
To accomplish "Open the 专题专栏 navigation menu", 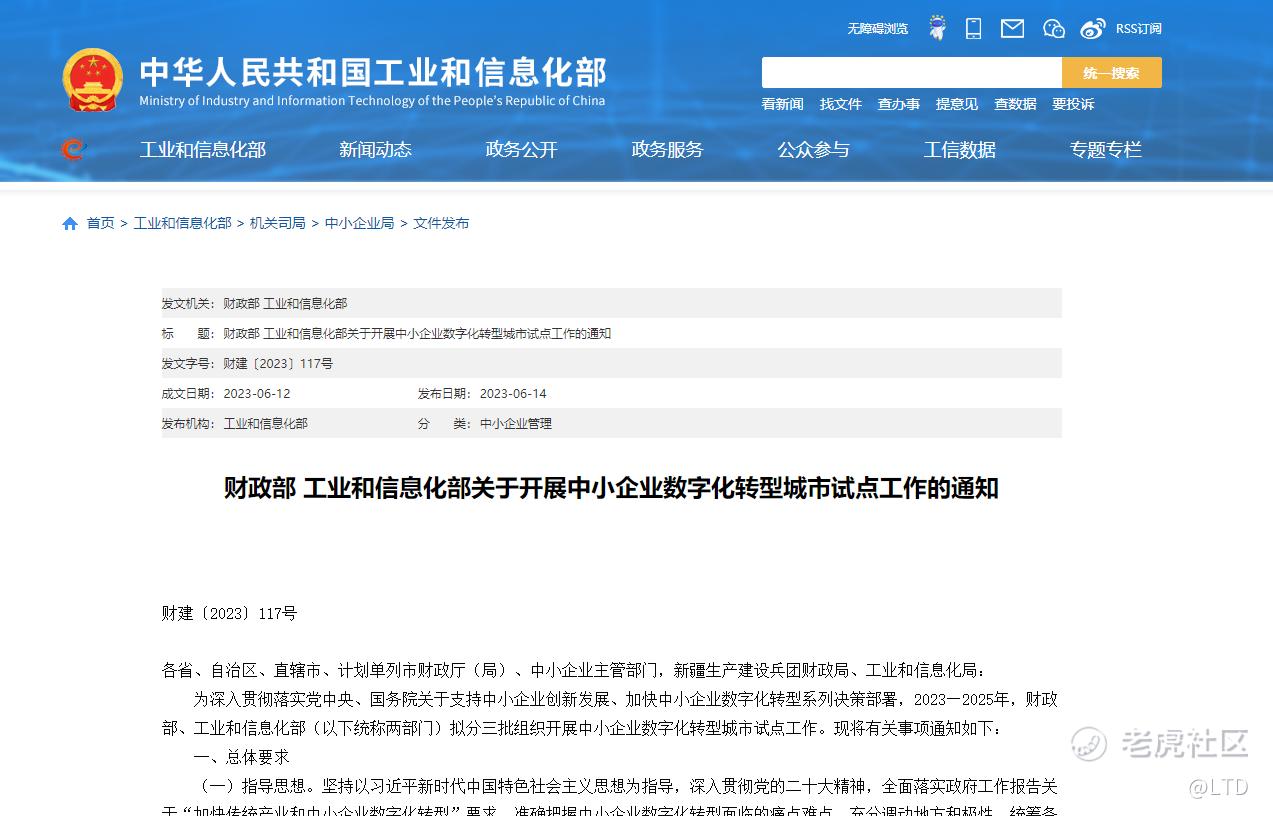I will [x=1105, y=150].
